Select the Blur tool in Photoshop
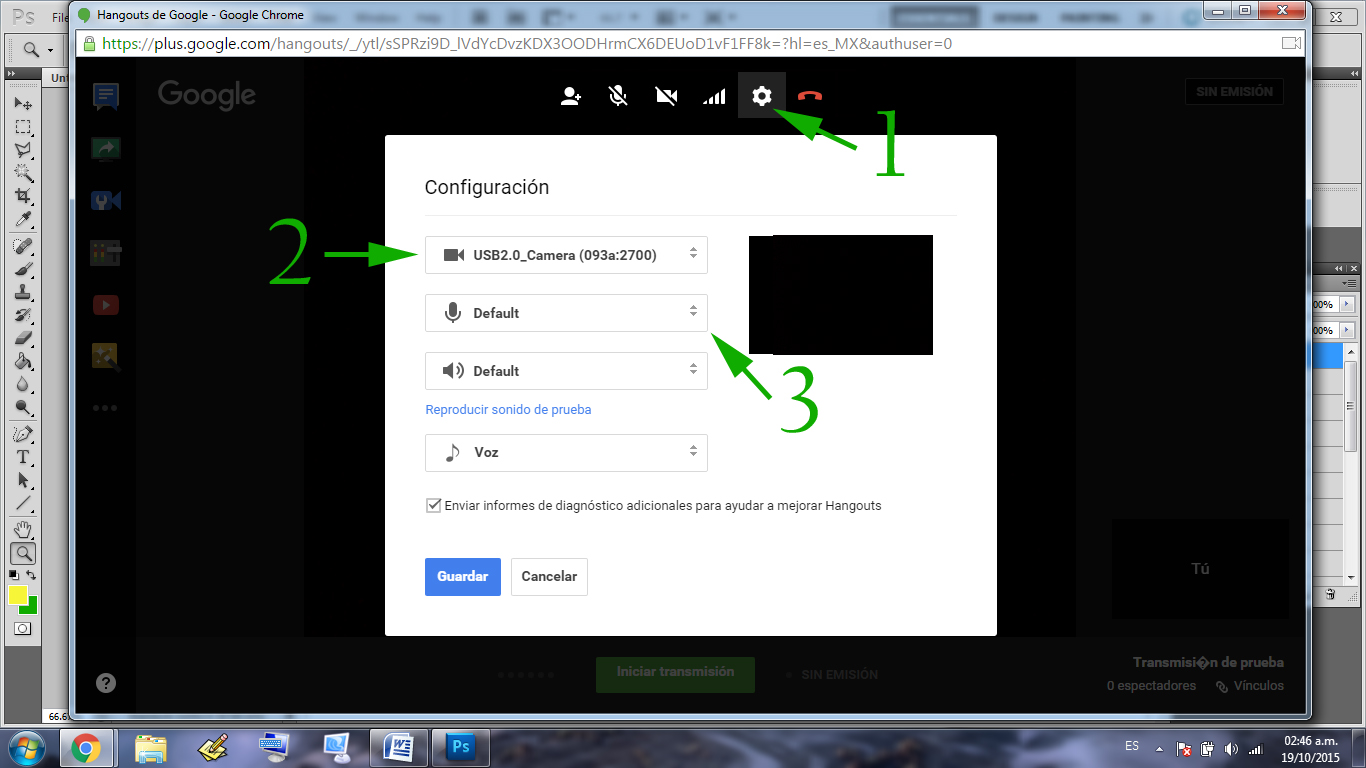Viewport: 1366px width, 768px height. coord(23,384)
